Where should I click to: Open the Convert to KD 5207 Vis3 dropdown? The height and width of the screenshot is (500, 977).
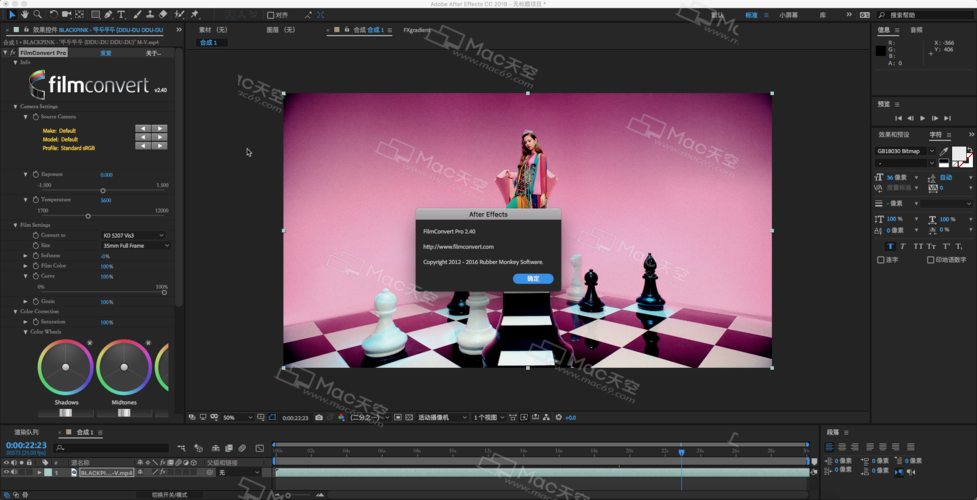click(134, 236)
